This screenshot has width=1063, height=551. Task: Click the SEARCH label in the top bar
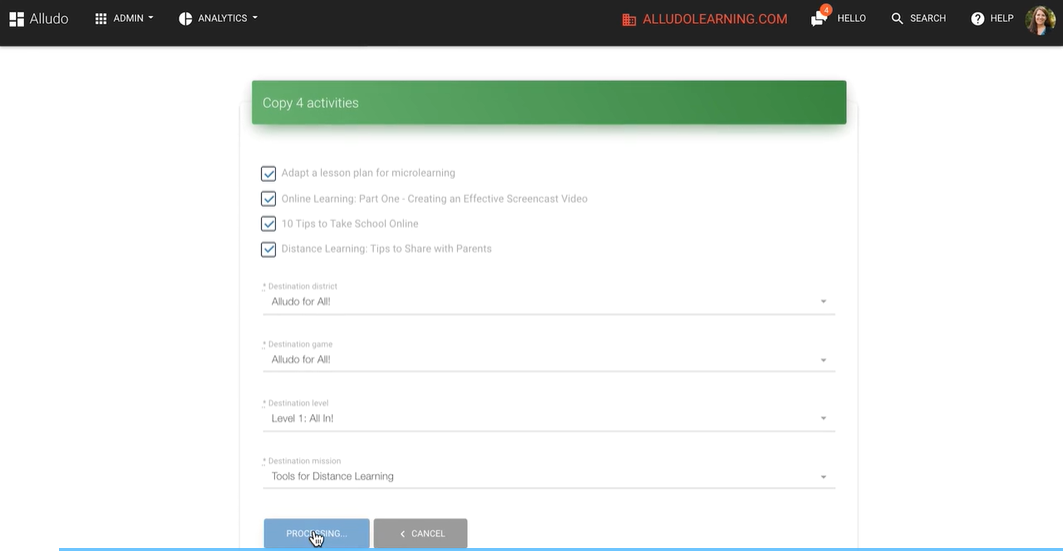click(927, 18)
